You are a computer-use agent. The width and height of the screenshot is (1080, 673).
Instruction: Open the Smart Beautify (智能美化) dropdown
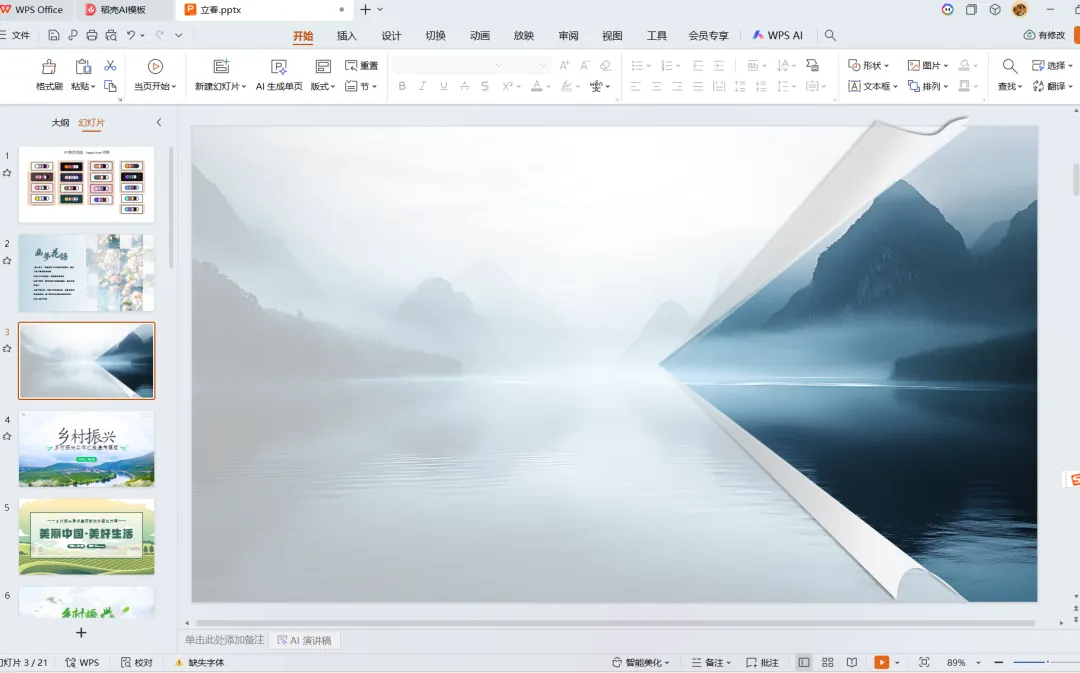(x=641, y=662)
